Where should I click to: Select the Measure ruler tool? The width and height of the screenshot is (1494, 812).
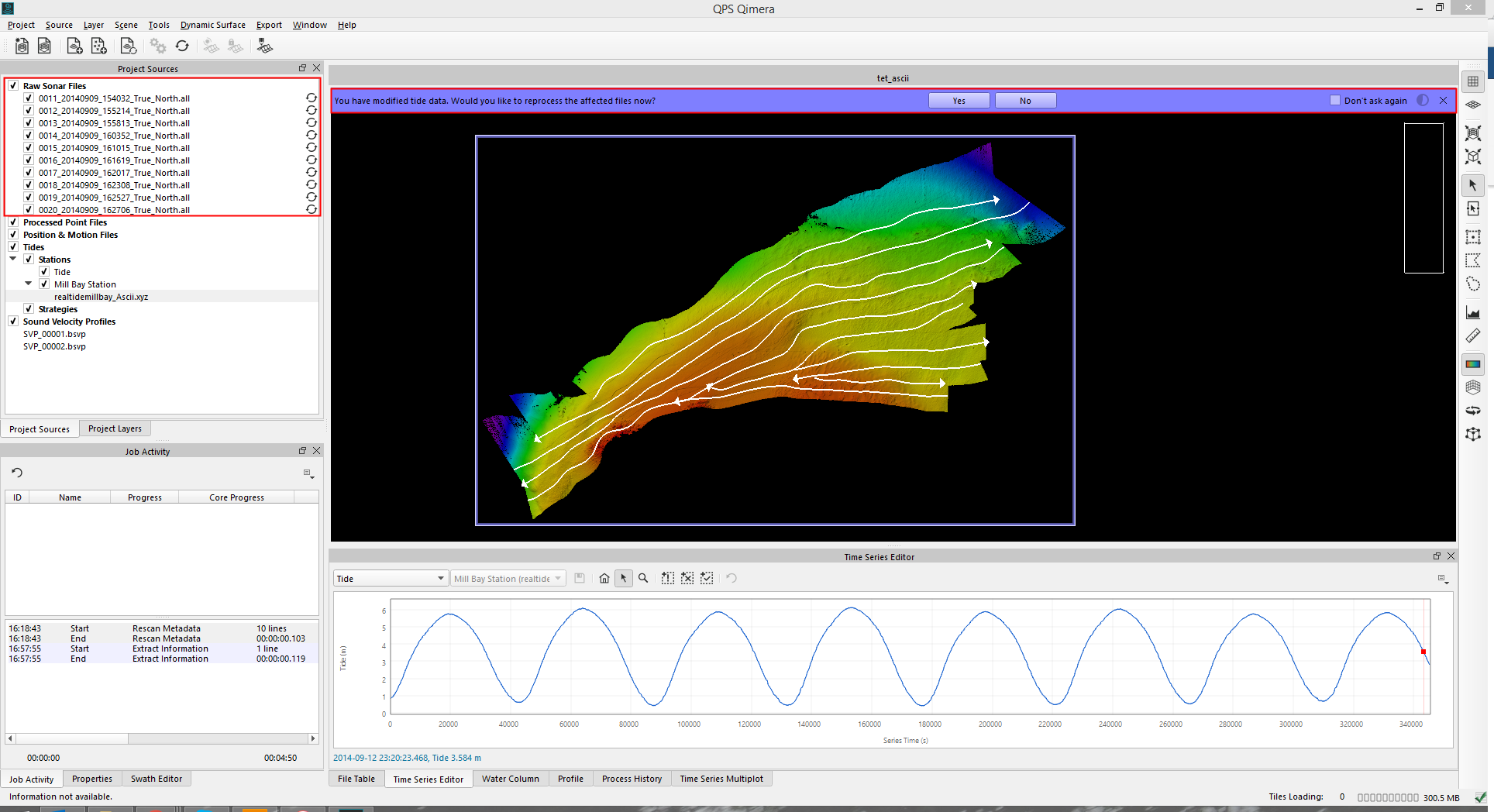coord(1472,336)
